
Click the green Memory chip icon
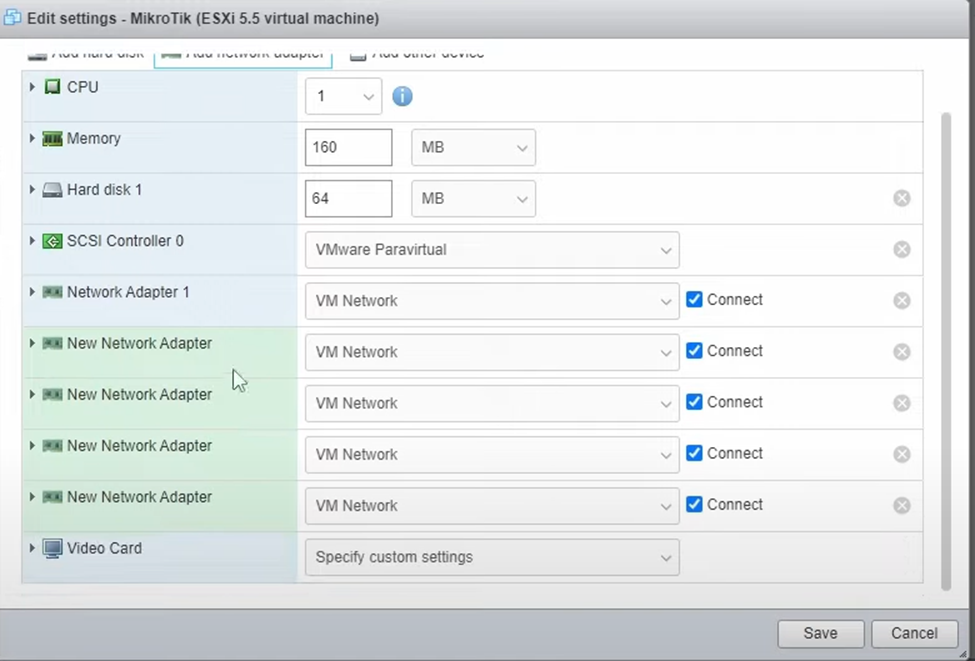point(52,139)
